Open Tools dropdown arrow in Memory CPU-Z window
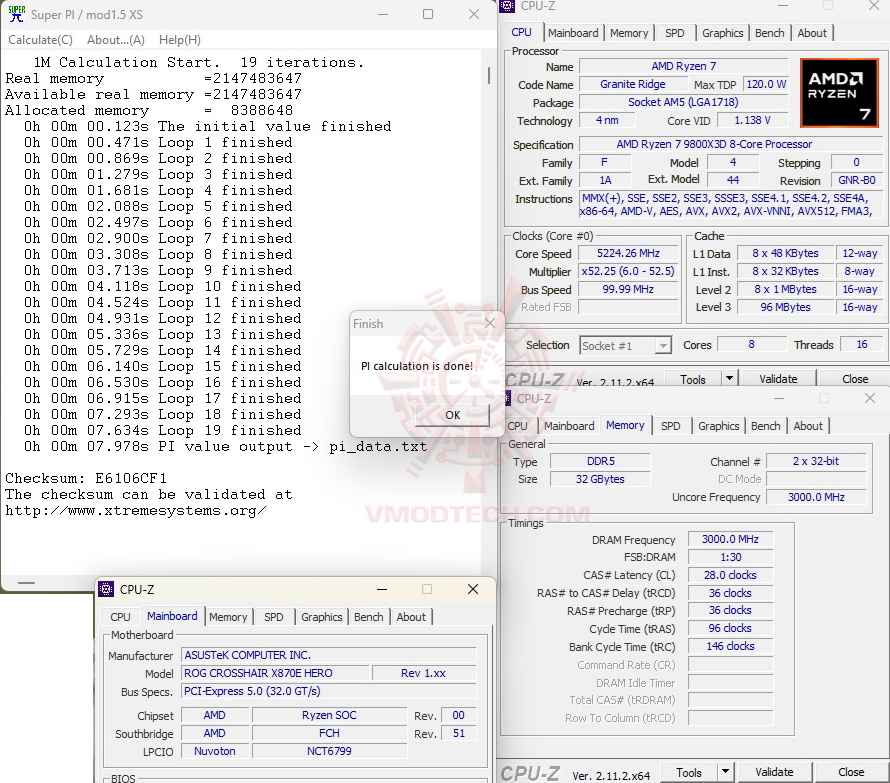This screenshot has height=783, width=890. [x=725, y=773]
